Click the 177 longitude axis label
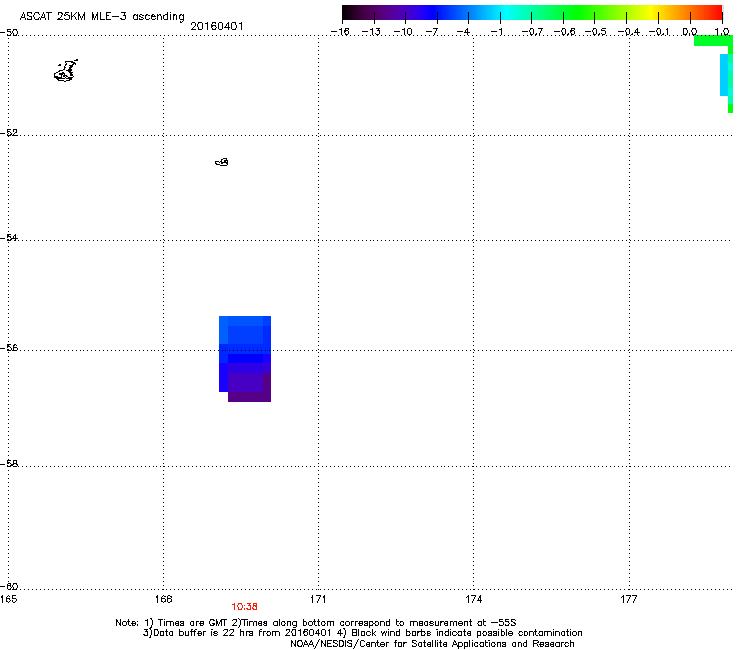This screenshot has height=650, width=740. click(629, 599)
